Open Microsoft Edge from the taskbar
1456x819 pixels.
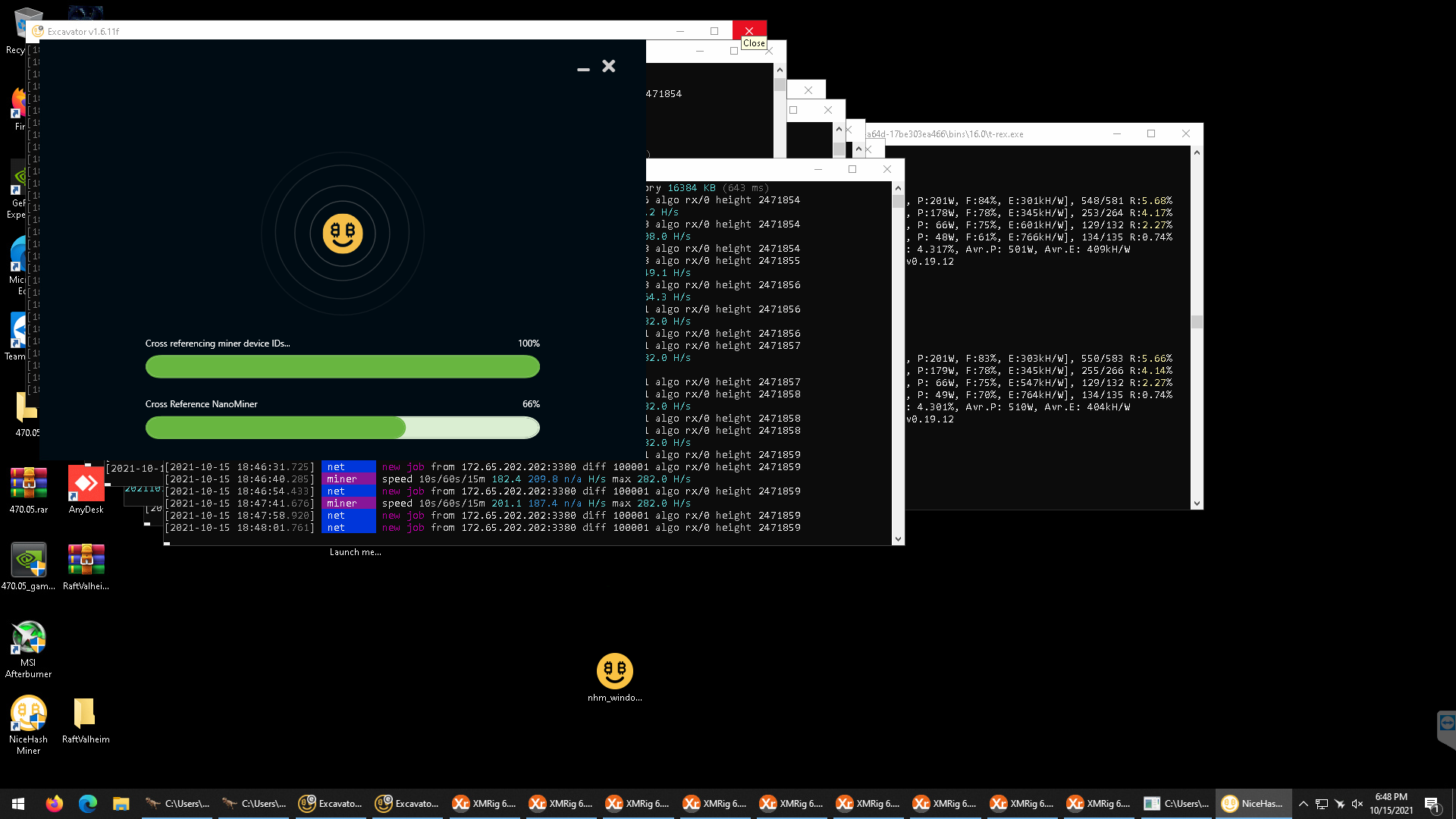87,803
